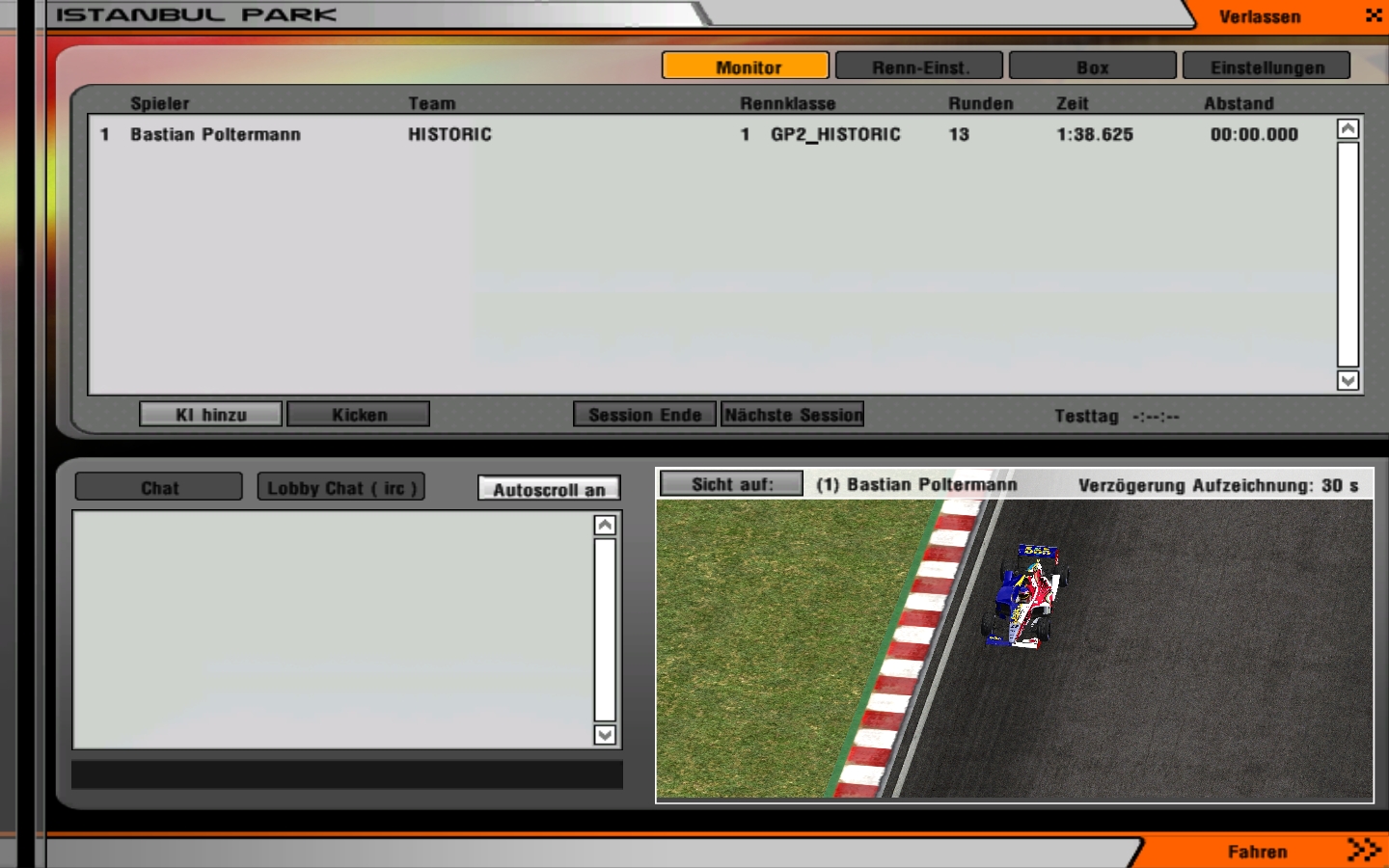Viewport: 1389px width, 868px height.
Task: Click the chat message input field
Action: [347, 775]
